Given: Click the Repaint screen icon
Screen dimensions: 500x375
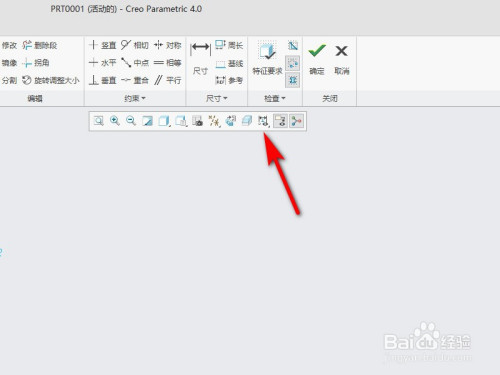Looking at the screenshot, I should [x=147, y=121].
